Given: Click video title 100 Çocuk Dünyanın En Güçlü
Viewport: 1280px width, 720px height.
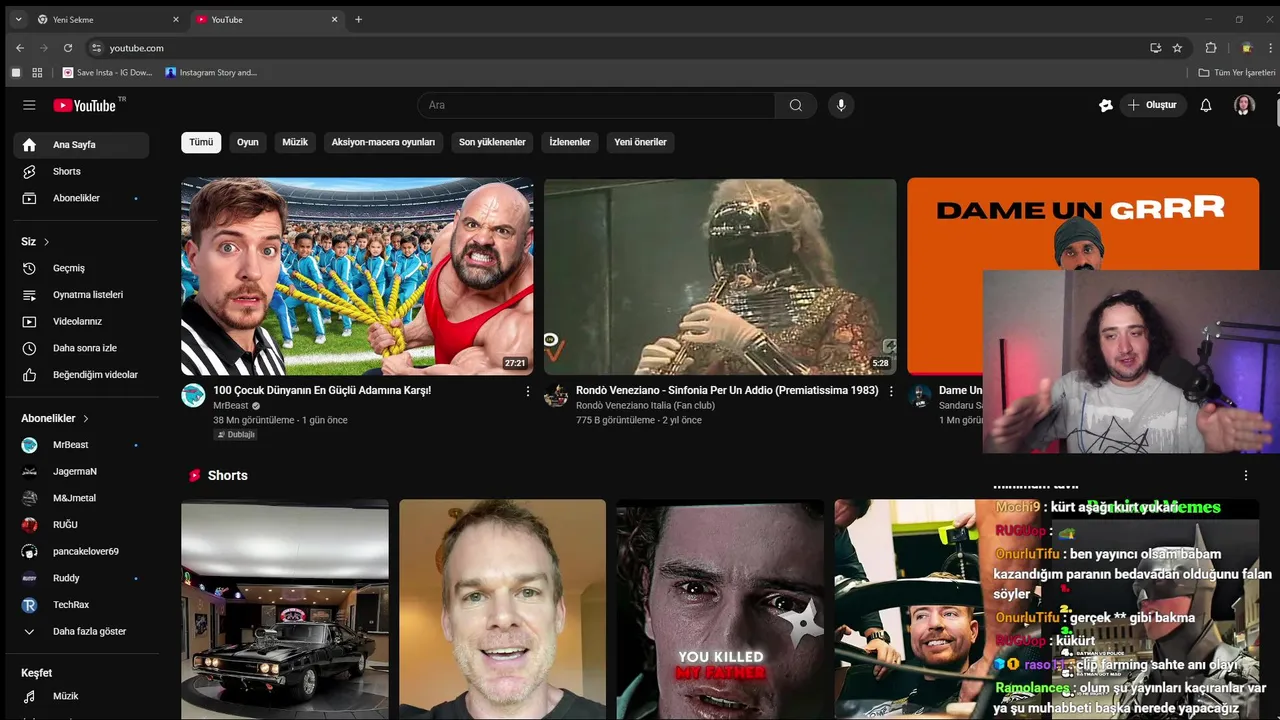Looking at the screenshot, I should coord(322,390).
